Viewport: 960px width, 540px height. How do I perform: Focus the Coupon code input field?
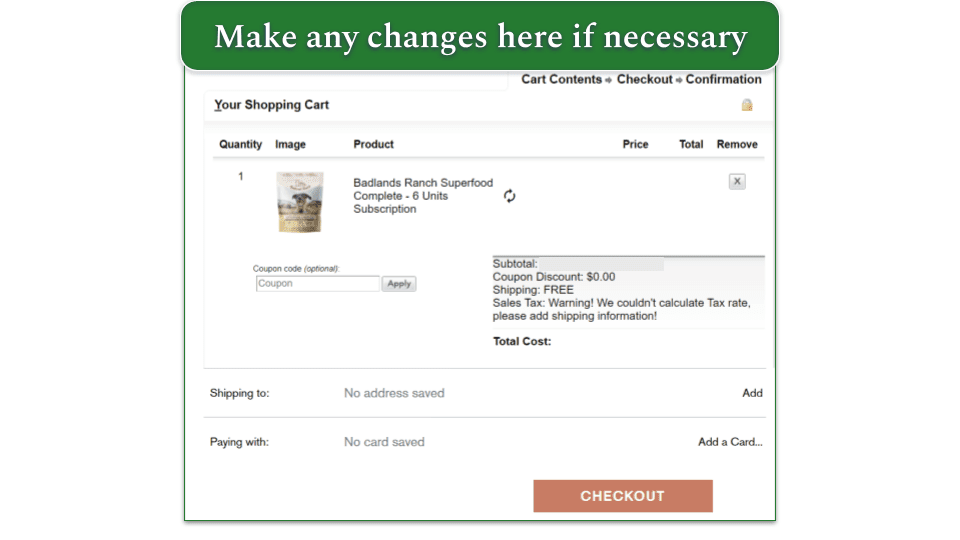317,284
